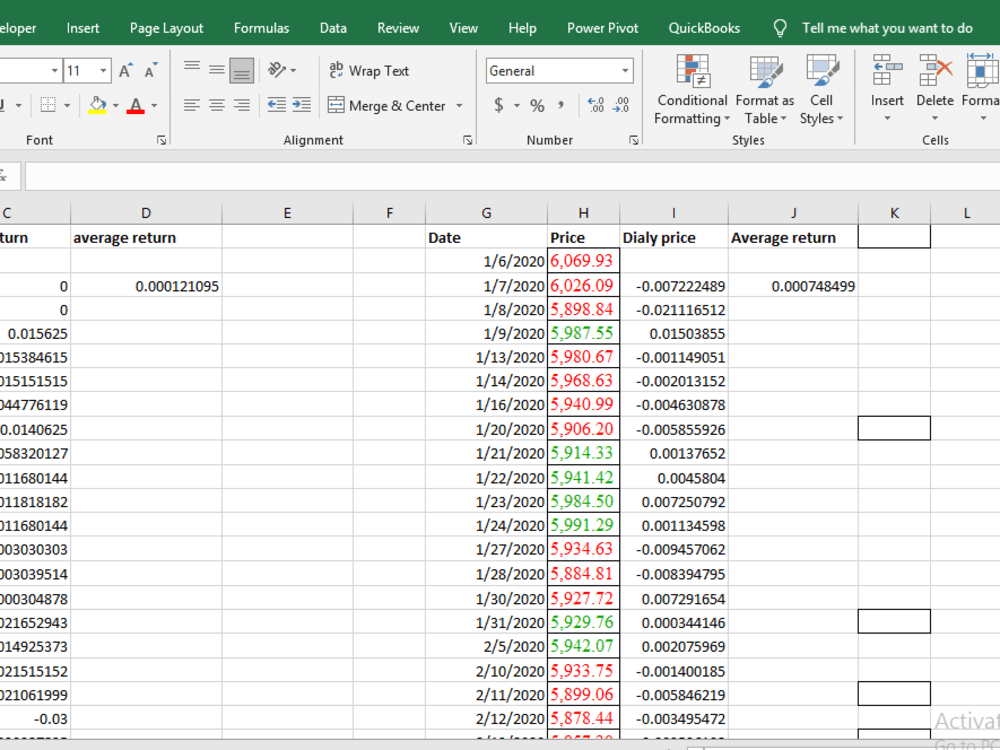Image resolution: width=1000 pixels, height=750 pixels.
Task: Open font color dropdown arrow
Action: (x=154, y=105)
